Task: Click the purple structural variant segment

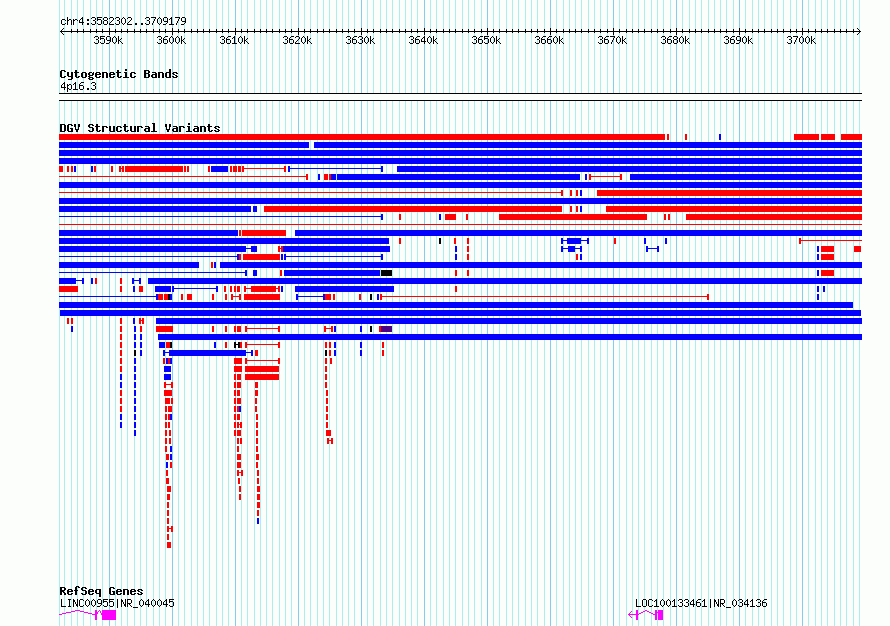Action: coord(386,329)
